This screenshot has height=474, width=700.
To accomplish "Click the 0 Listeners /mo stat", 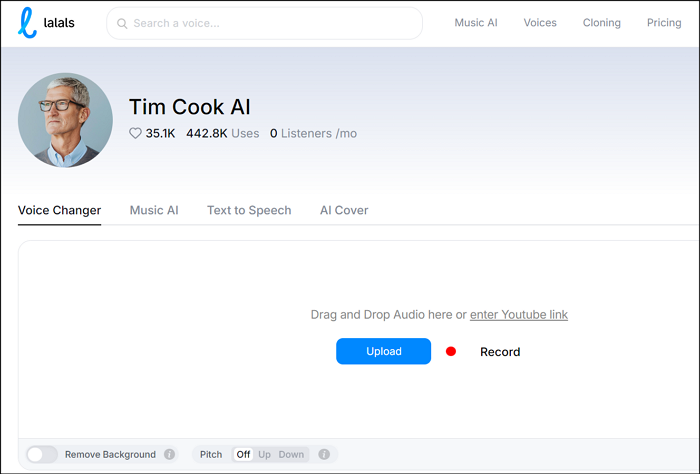I will coord(313,133).
